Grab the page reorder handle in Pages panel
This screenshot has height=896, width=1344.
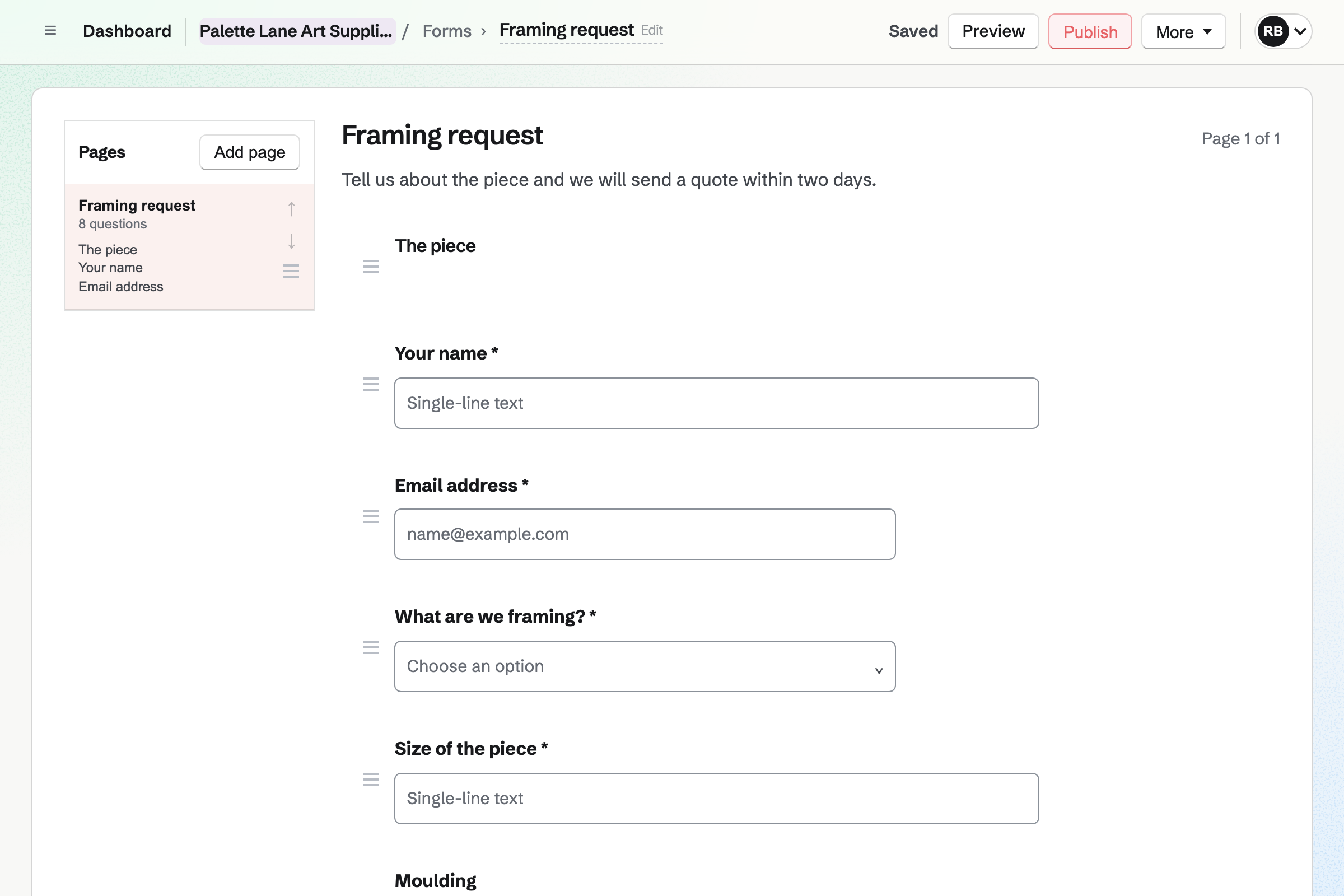(x=291, y=271)
